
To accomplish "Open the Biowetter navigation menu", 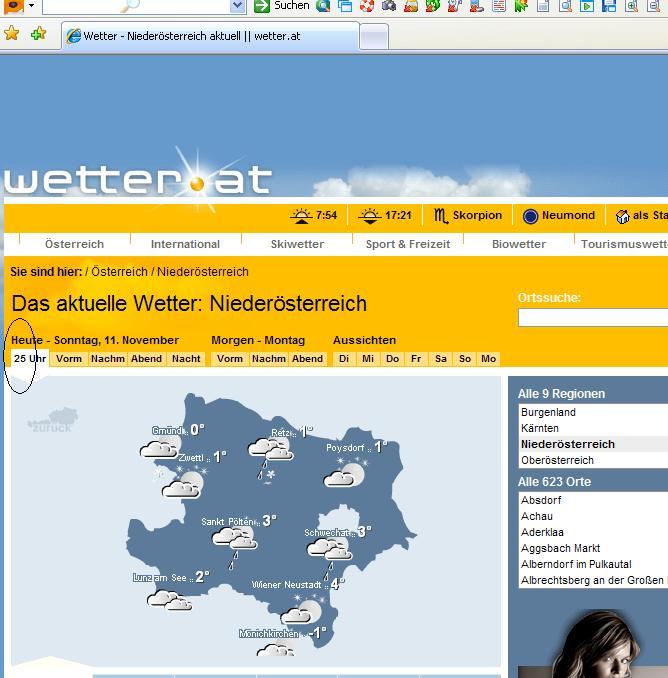I will (518, 244).
